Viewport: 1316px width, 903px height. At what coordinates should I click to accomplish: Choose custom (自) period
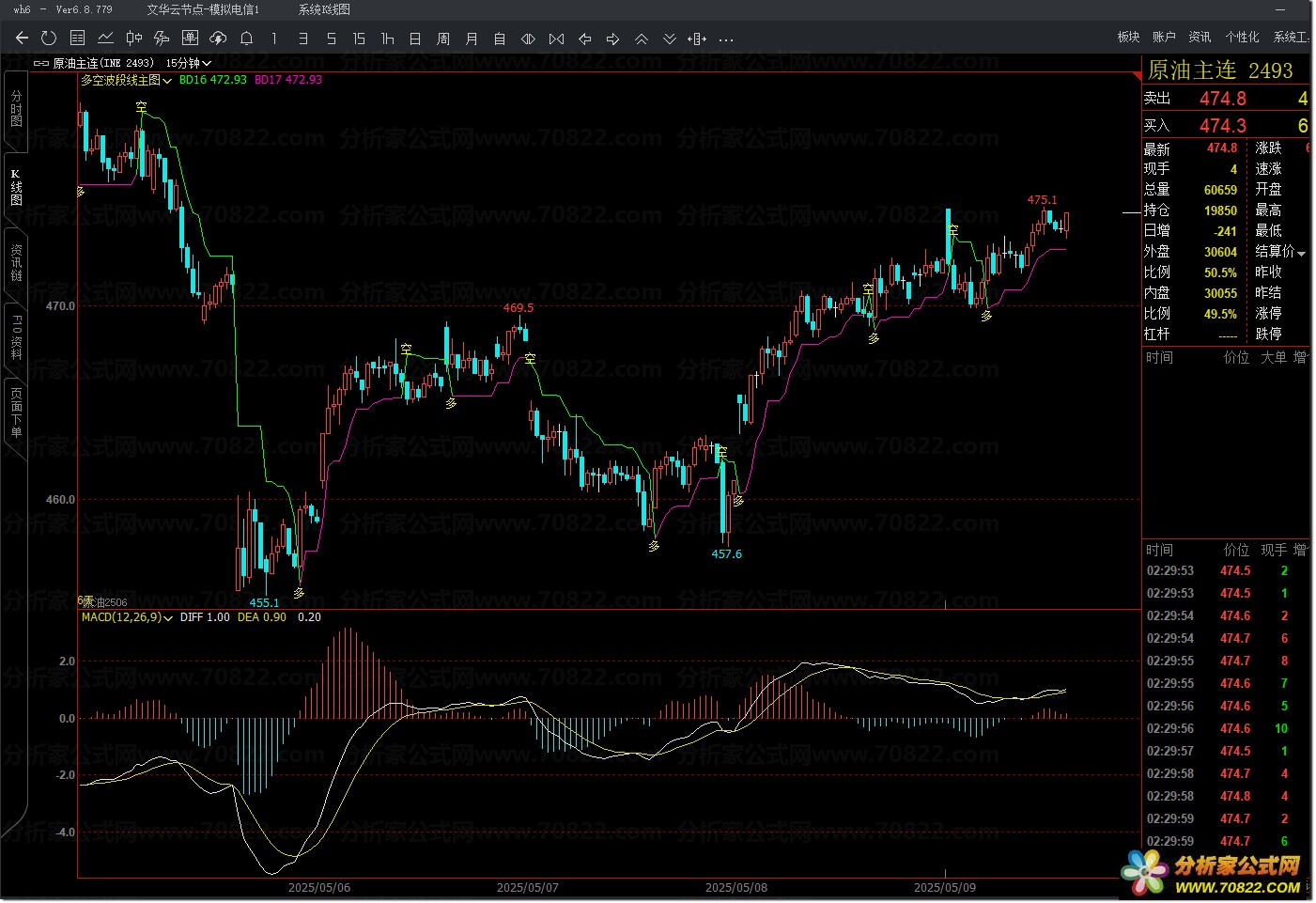pos(500,39)
